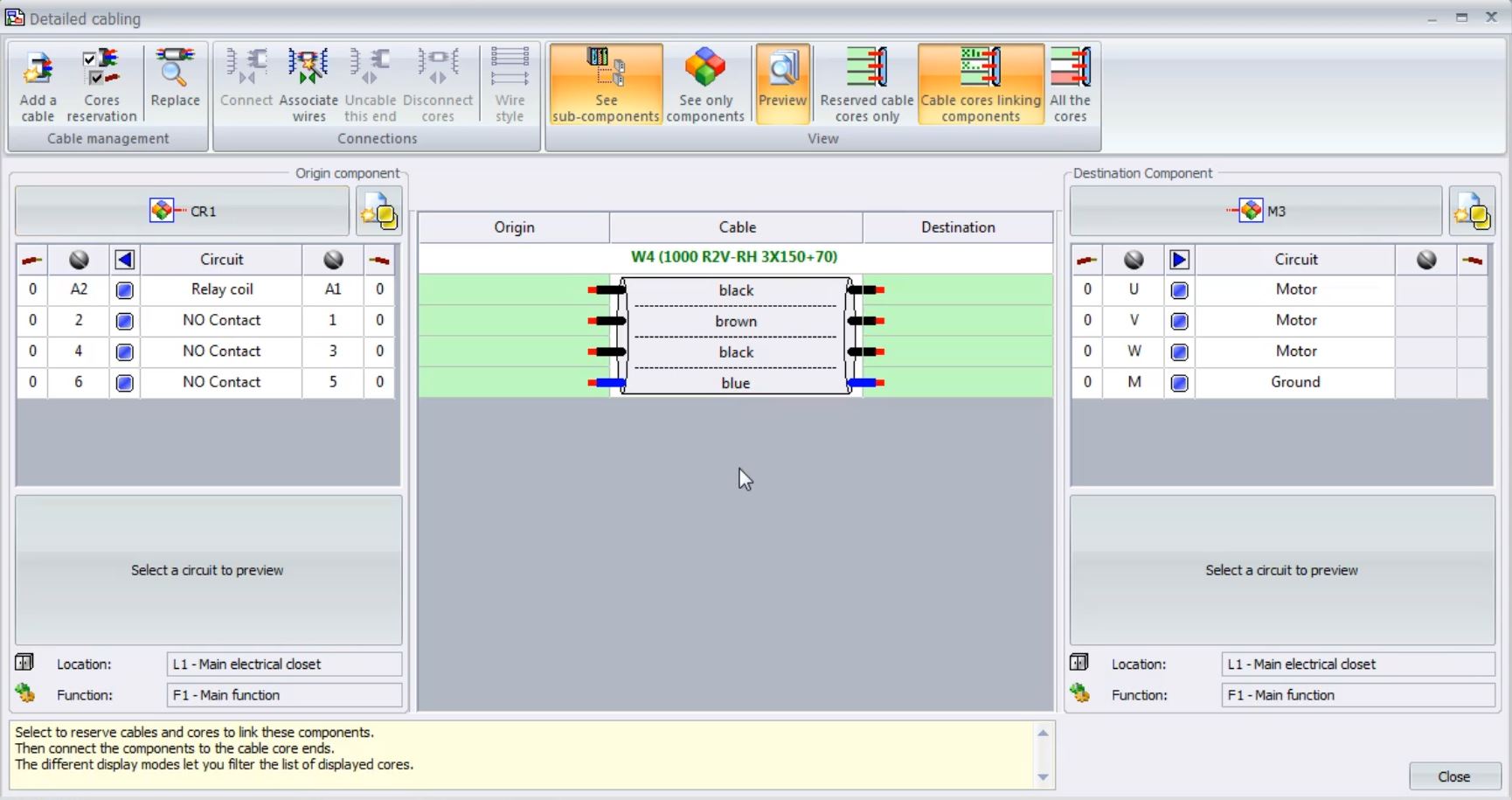Click the Uncable this end tool
This screenshot has width=1512, height=800.
pyautogui.click(x=370, y=83)
